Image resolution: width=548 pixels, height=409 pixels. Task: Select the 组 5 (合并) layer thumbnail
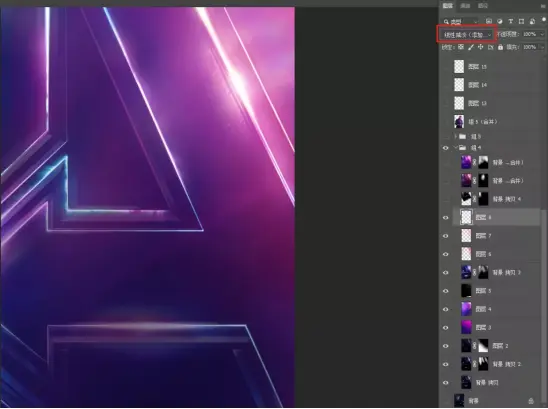[459, 122]
